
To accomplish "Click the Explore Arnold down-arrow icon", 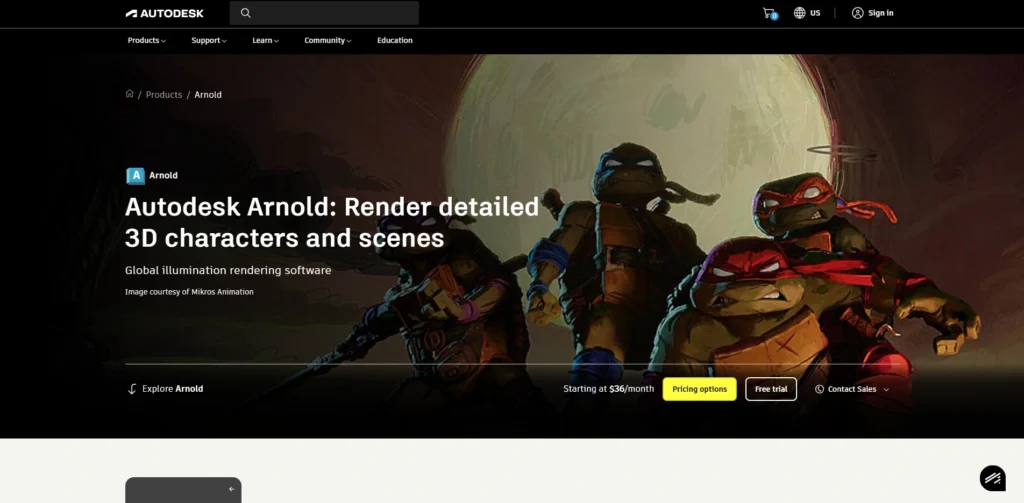I will point(131,389).
